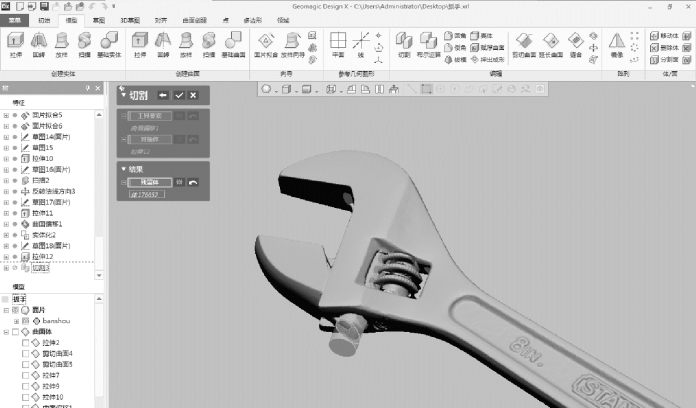
Task: Confirm the Cut dialog with checkmark button
Action: coord(179,95)
